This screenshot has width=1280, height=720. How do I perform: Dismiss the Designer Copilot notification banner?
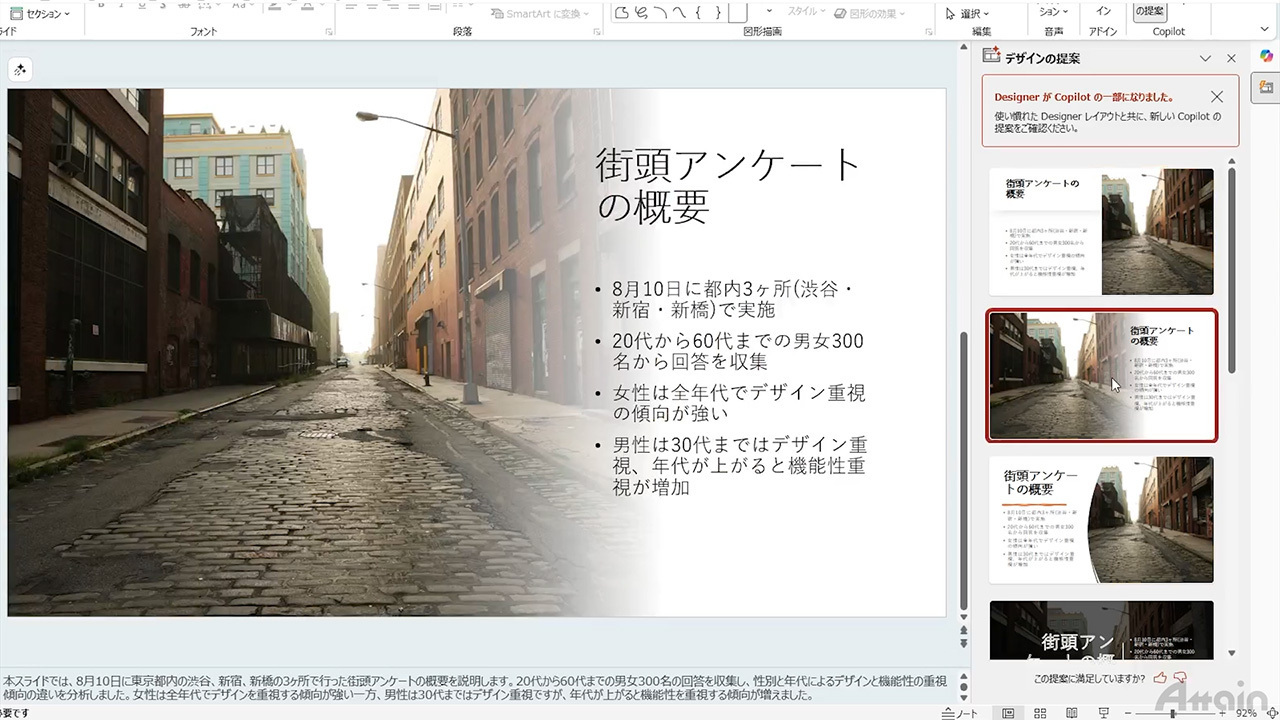[1216, 97]
